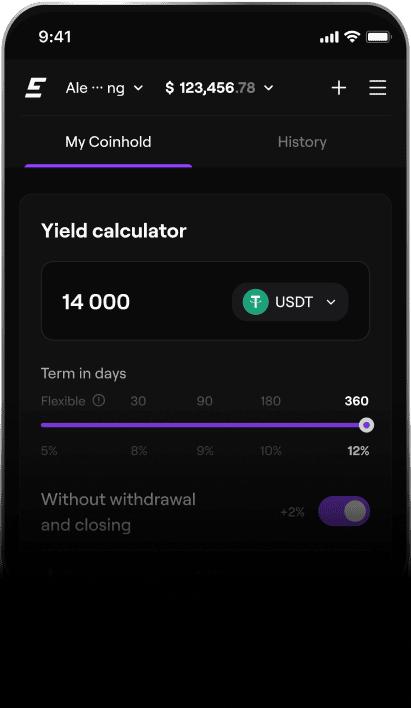The image size is (411, 708).
Task: Click the term slider handle at 360
Action: click(x=366, y=425)
